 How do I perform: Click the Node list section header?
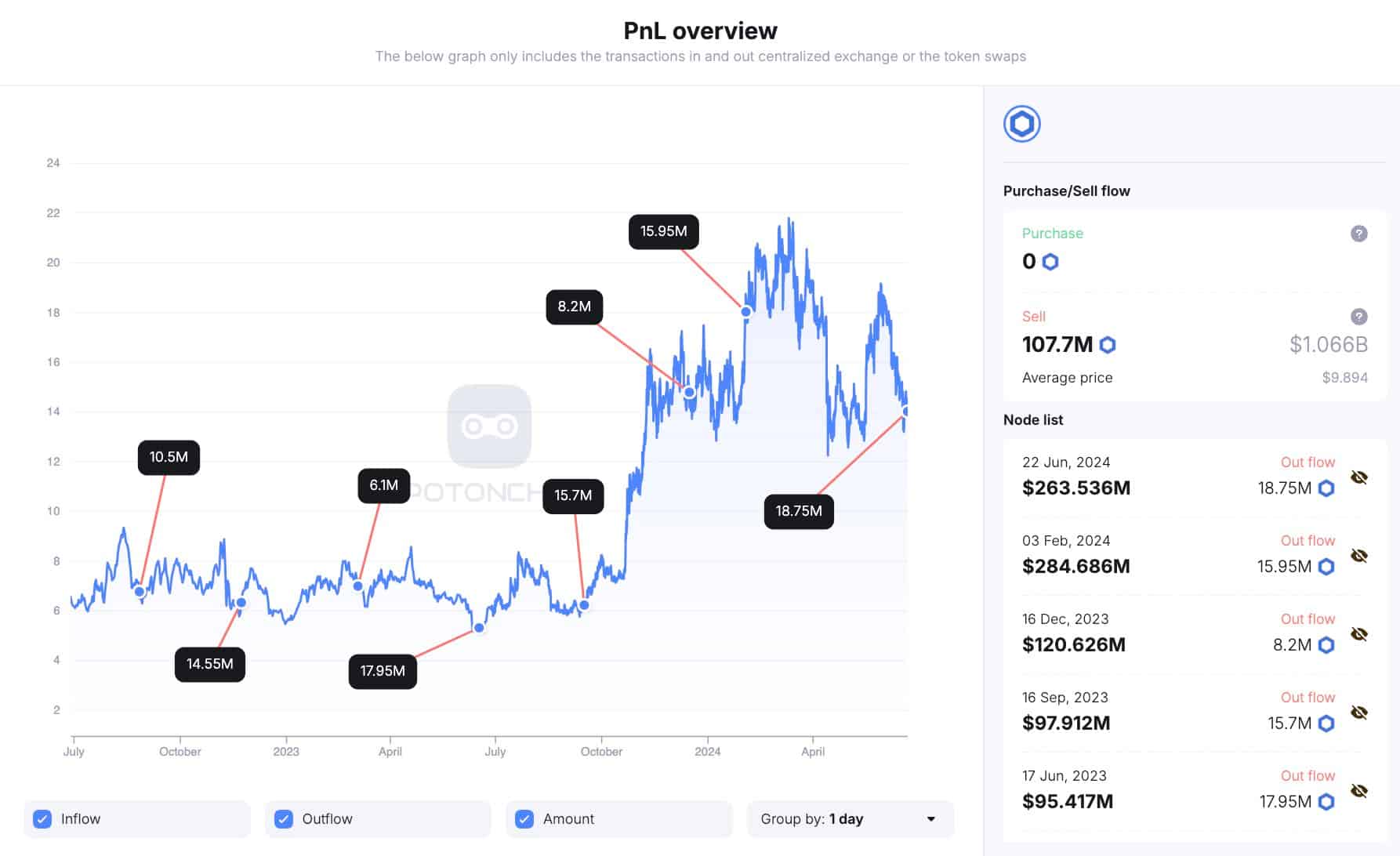pos(1033,419)
